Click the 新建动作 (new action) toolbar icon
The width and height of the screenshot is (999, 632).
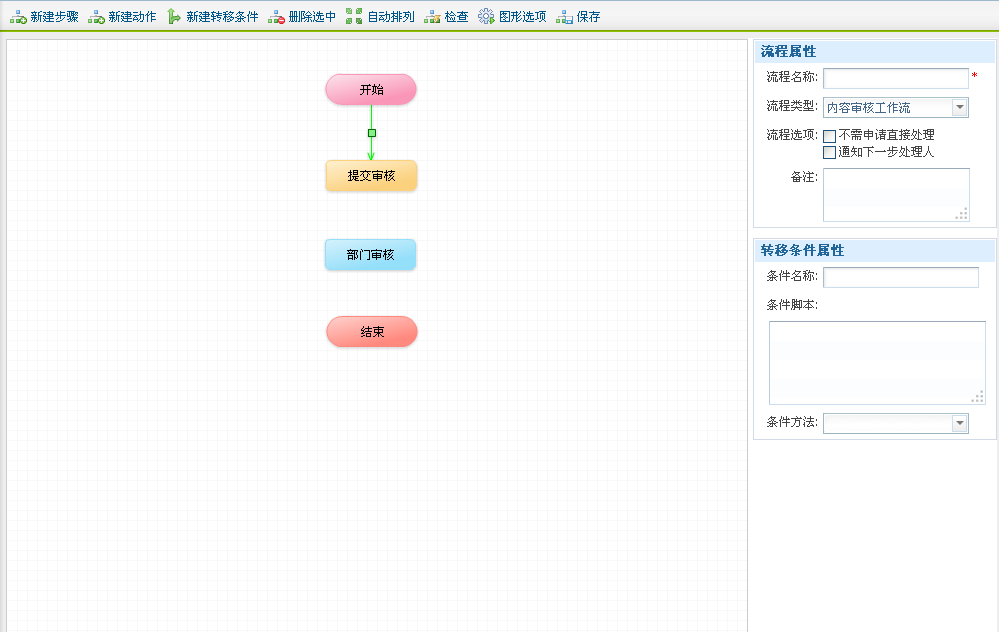96,17
